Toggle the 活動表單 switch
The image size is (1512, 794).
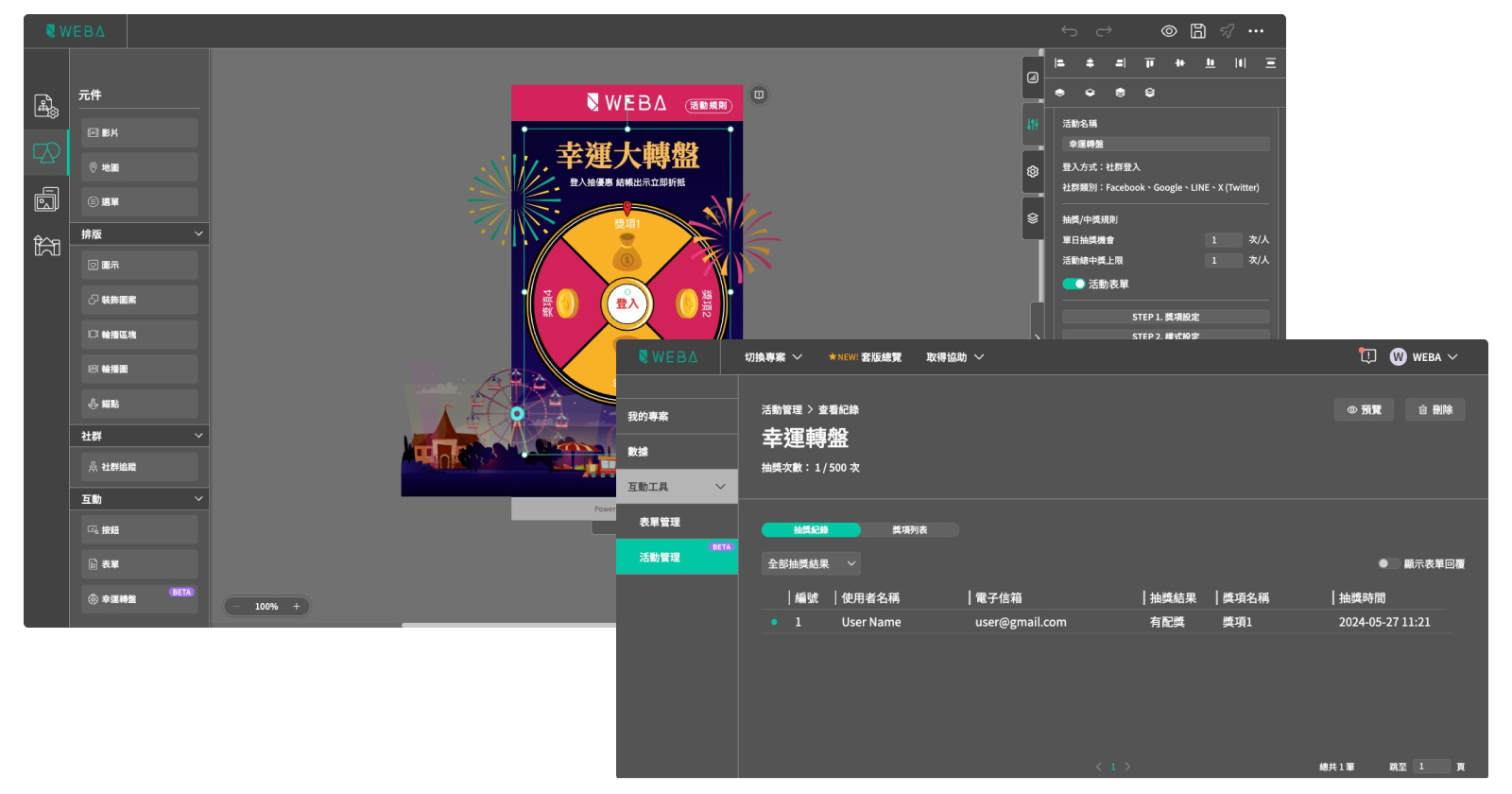coord(1074,284)
